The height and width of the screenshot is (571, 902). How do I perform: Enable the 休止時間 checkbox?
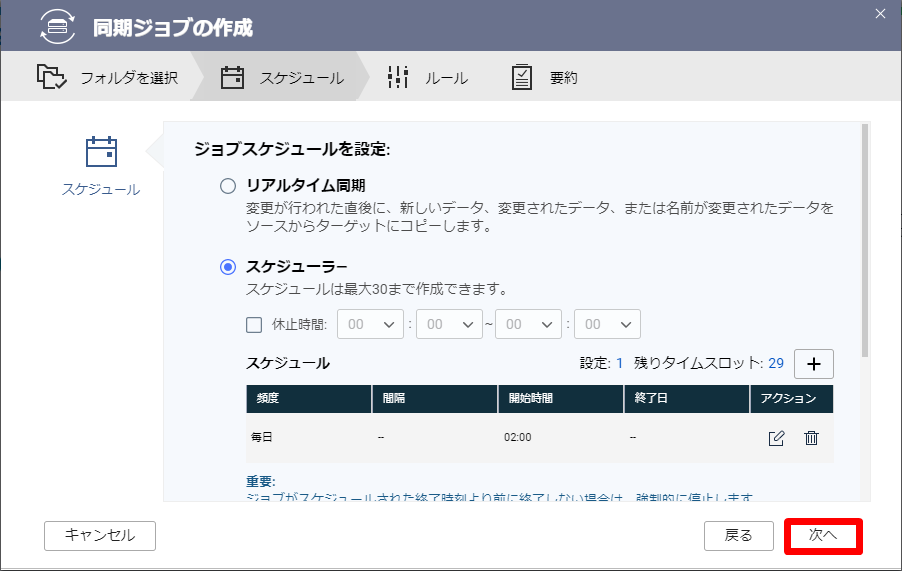coord(254,325)
